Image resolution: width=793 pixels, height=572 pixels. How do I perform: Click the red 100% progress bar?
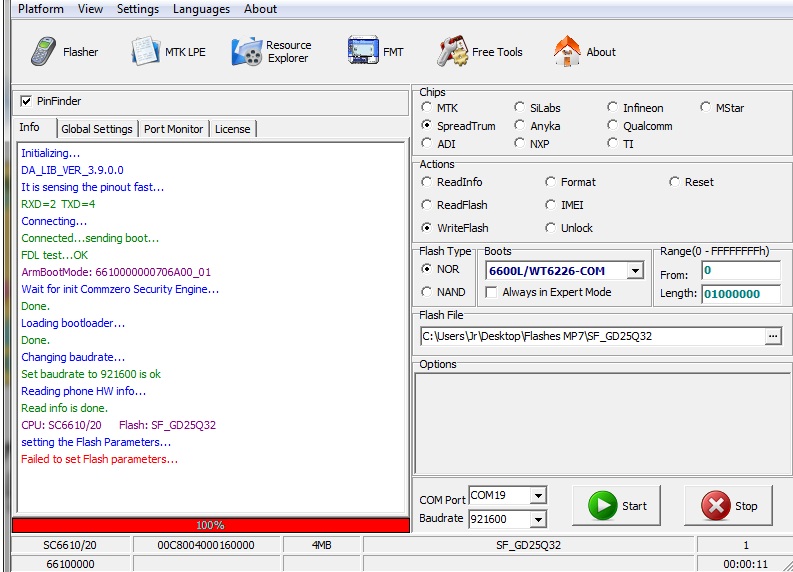click(210, 525)
